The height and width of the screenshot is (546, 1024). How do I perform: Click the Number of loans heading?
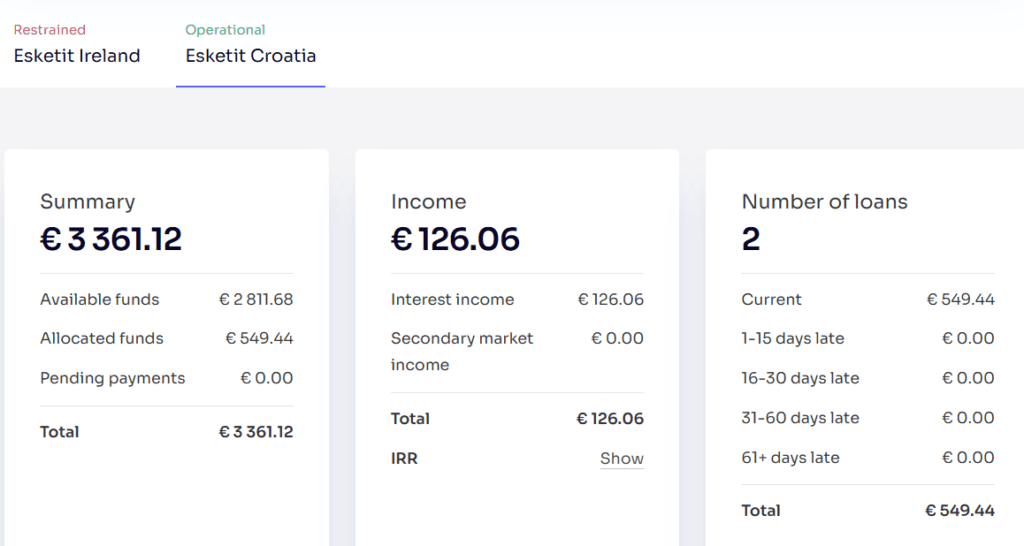point(824,202)
